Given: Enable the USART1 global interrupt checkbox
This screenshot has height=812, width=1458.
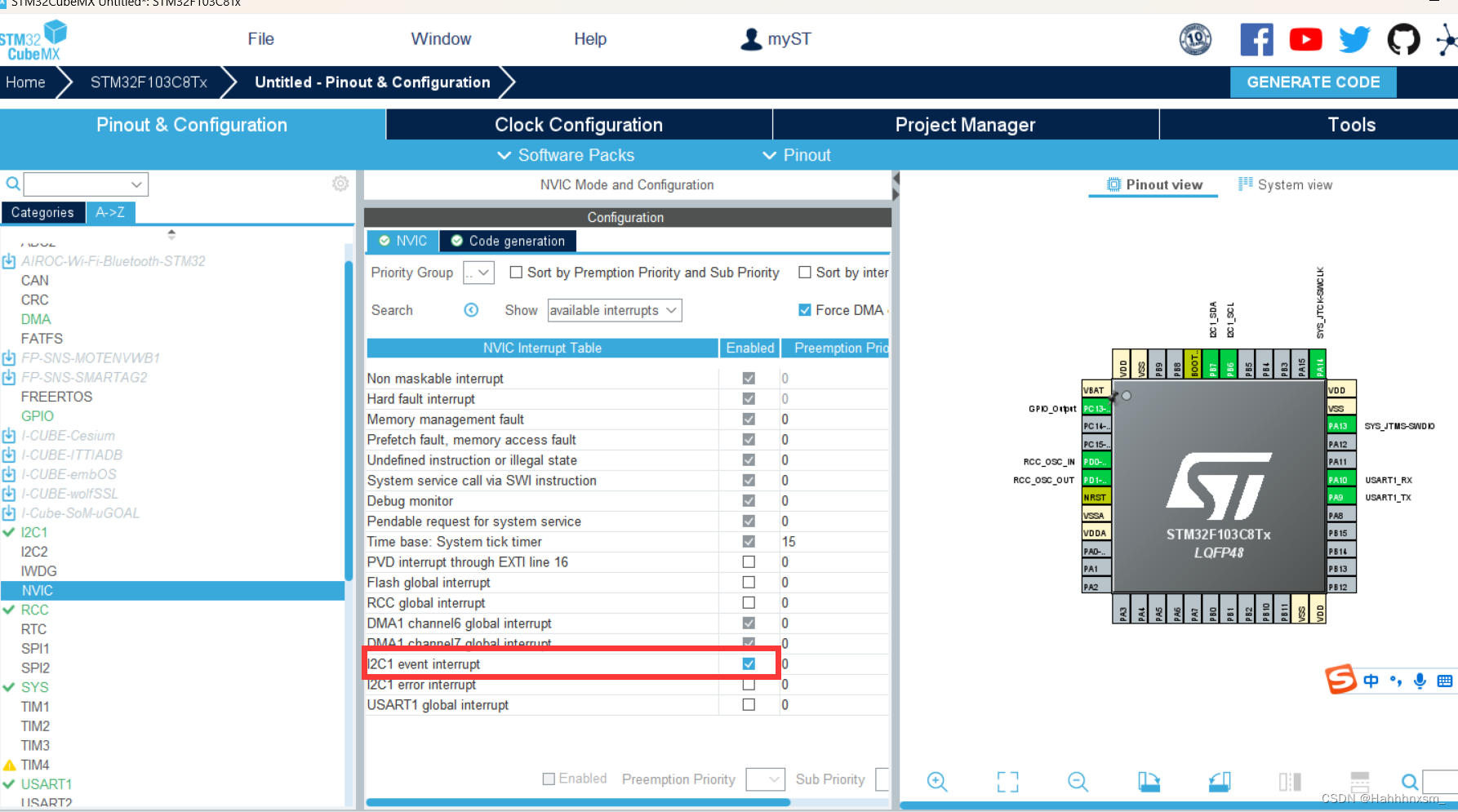Looking at the screenshot, I should click(749, 704).
